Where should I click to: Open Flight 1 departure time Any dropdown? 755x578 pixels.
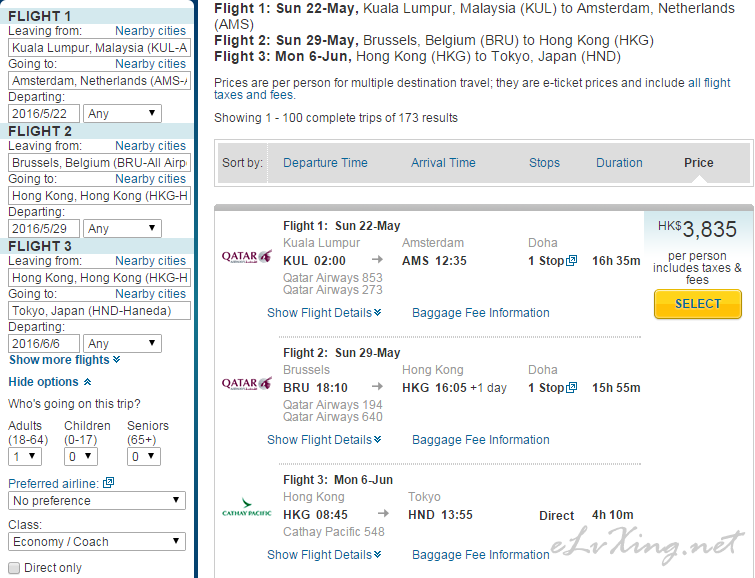pos(122,114)
